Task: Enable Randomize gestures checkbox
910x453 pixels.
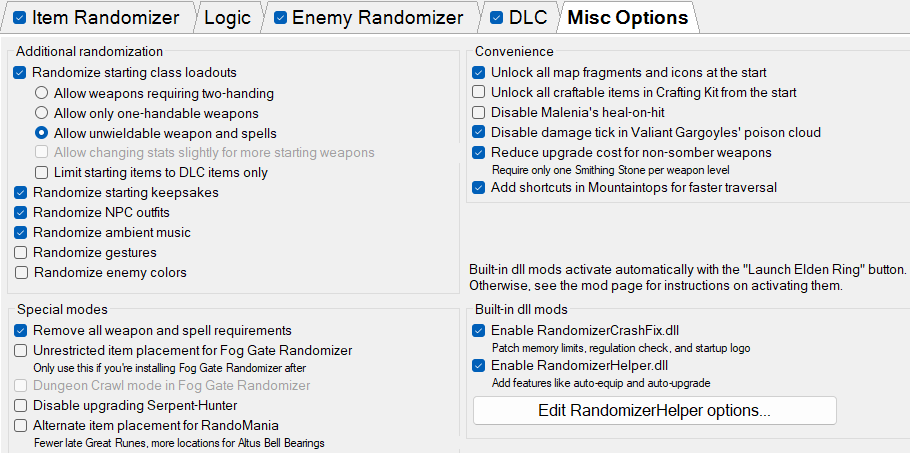Action: pos(21,252)
